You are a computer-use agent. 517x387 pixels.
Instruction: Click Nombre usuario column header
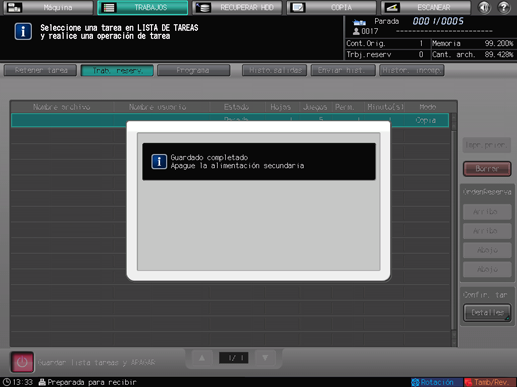click(158, 107)
